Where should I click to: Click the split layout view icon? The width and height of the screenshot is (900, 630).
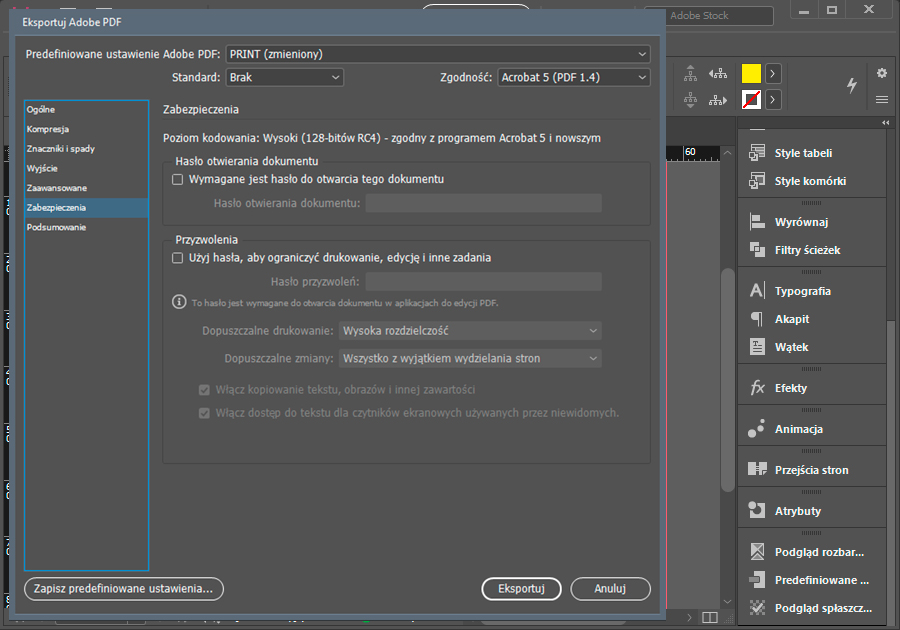[x=710, y=617]
